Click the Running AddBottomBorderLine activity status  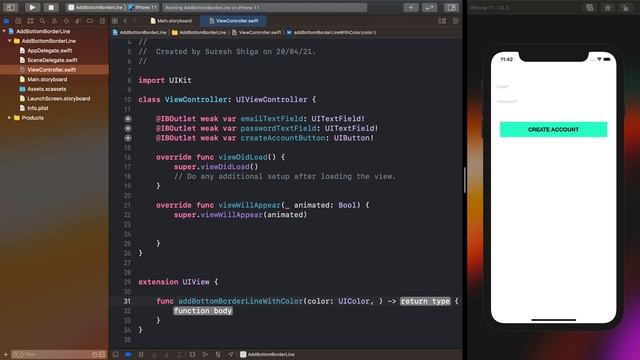tap(264, 7)
